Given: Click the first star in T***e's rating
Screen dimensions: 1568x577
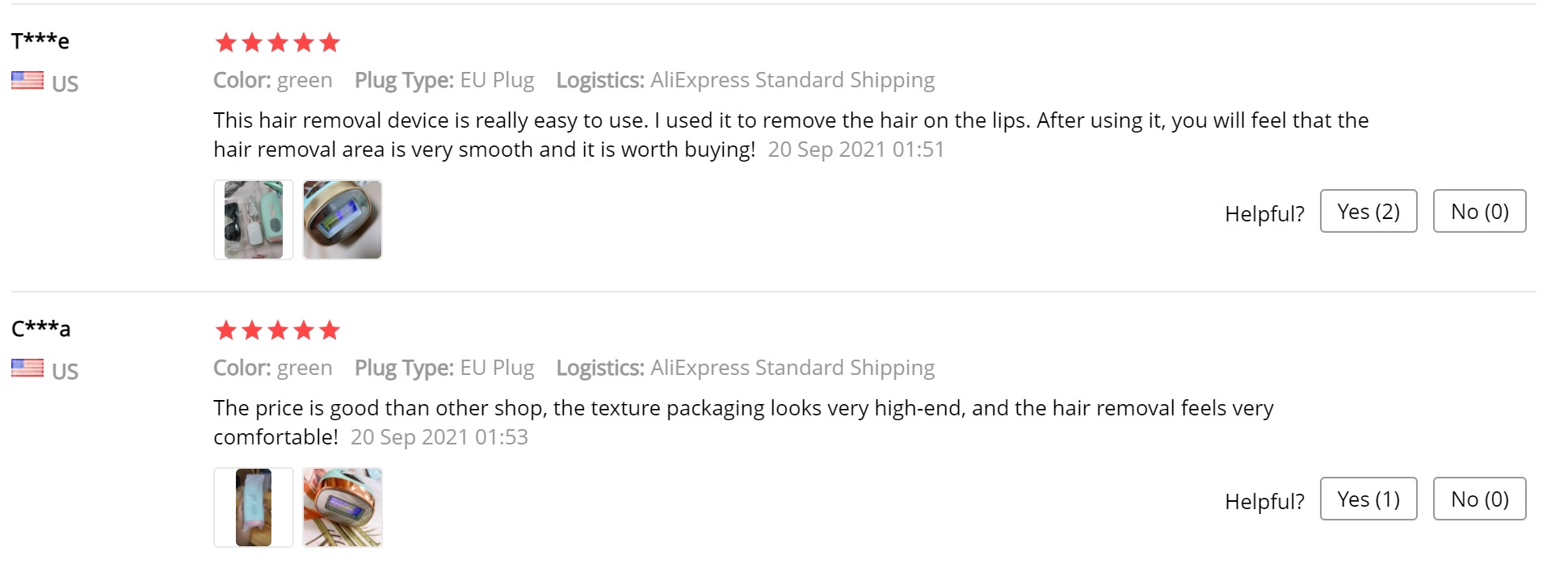Looking at the screenshot, I should tap(226, 43).
